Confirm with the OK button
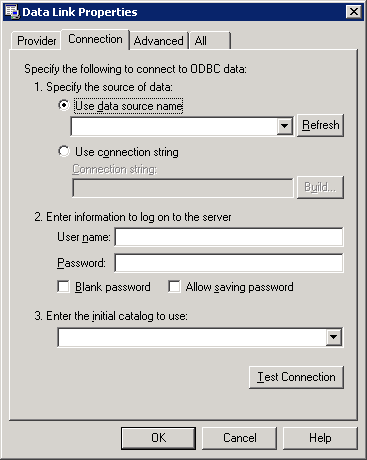The height and width of the screenshot is (460, 367). click(x=158, y=438)
